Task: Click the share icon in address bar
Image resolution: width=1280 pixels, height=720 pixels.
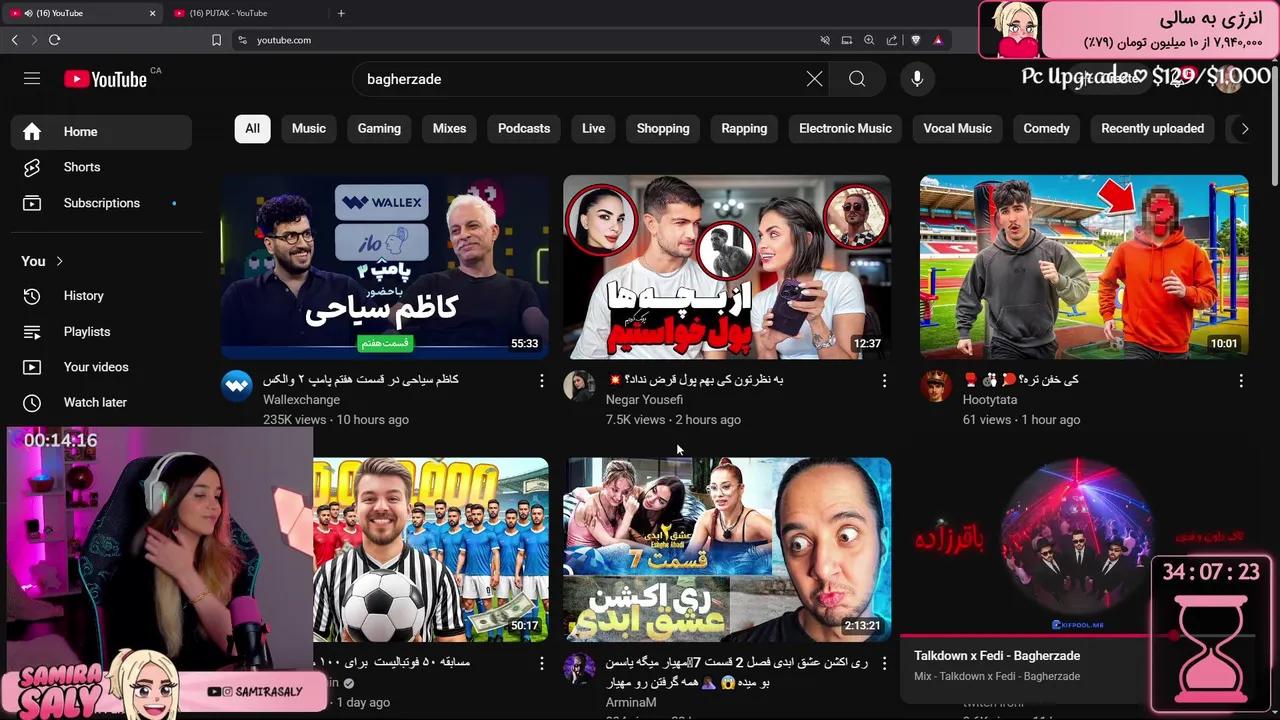Action: [892, 40]
